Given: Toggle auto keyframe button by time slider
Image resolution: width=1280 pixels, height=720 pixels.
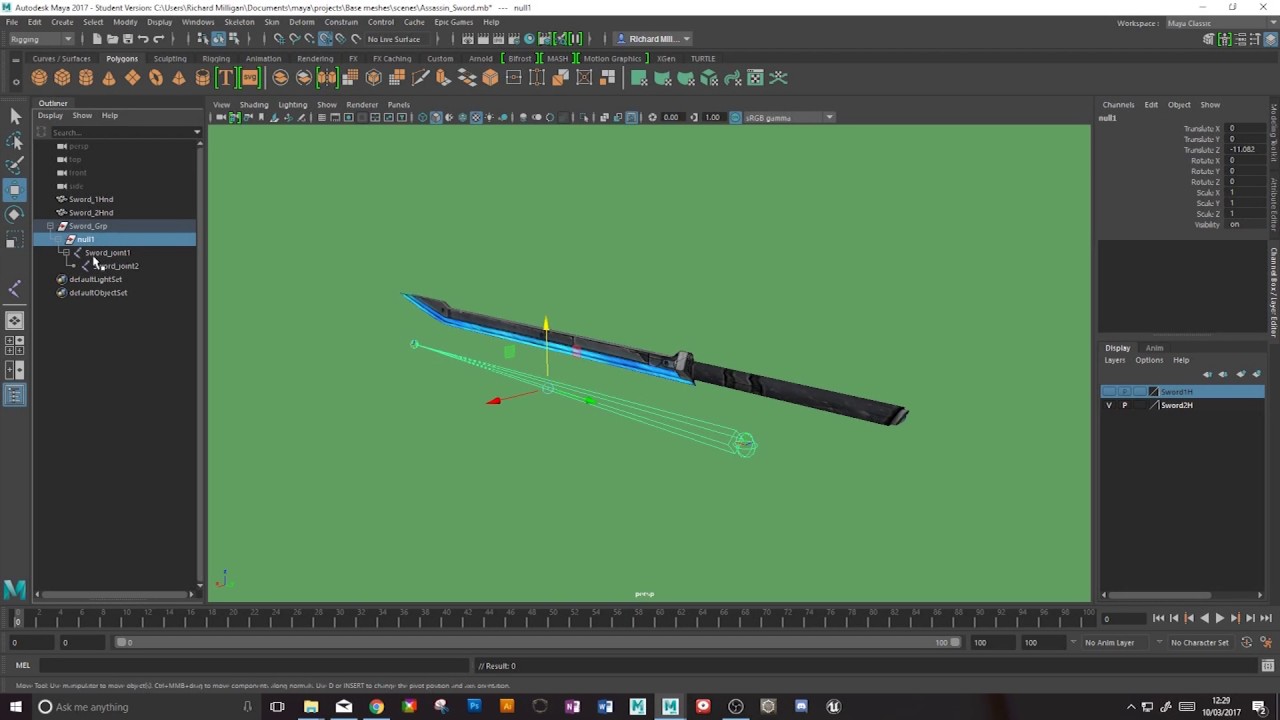Looking at the screenshot, I should tap(1247, 643).
